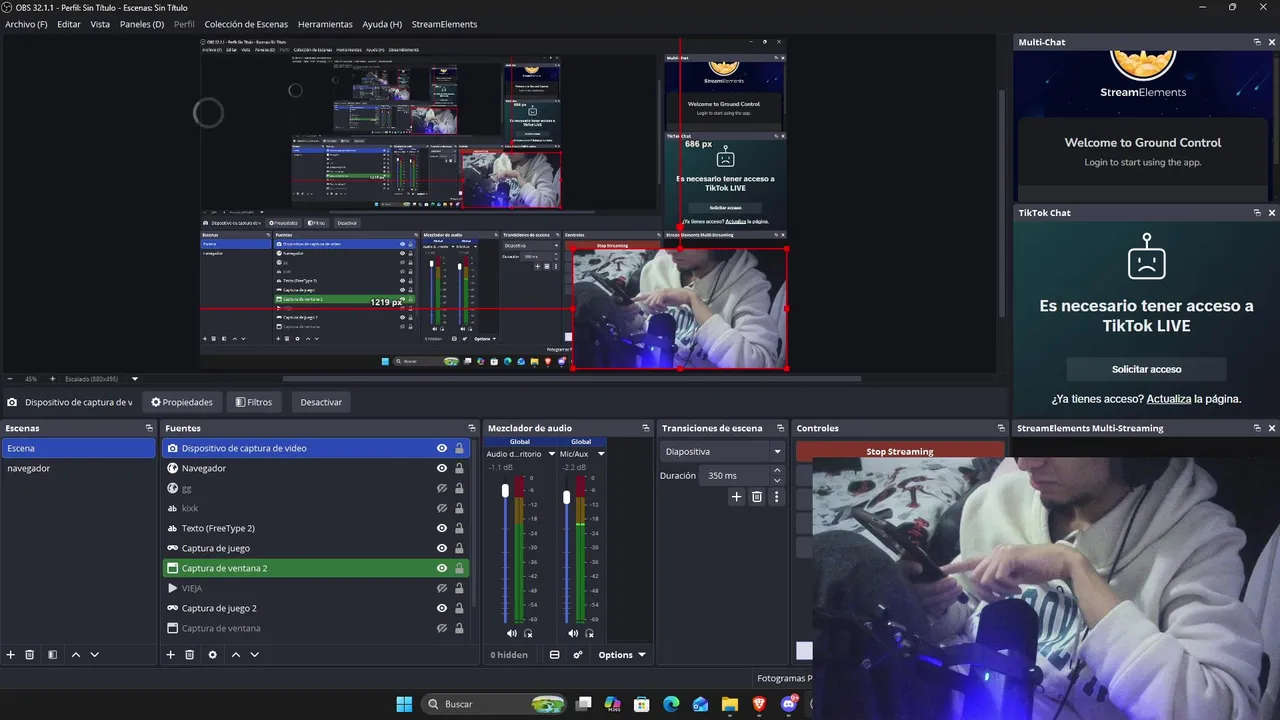The image size is (1280, 720).
Task: Hide the Captura de ventana 2 source
Action: click(x=442, y=568)
